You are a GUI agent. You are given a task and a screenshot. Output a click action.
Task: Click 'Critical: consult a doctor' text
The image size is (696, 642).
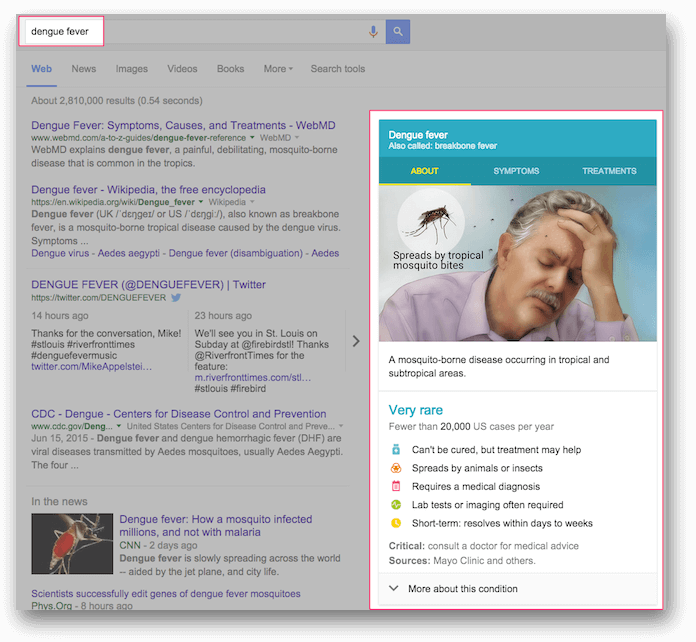pos(483,546)
